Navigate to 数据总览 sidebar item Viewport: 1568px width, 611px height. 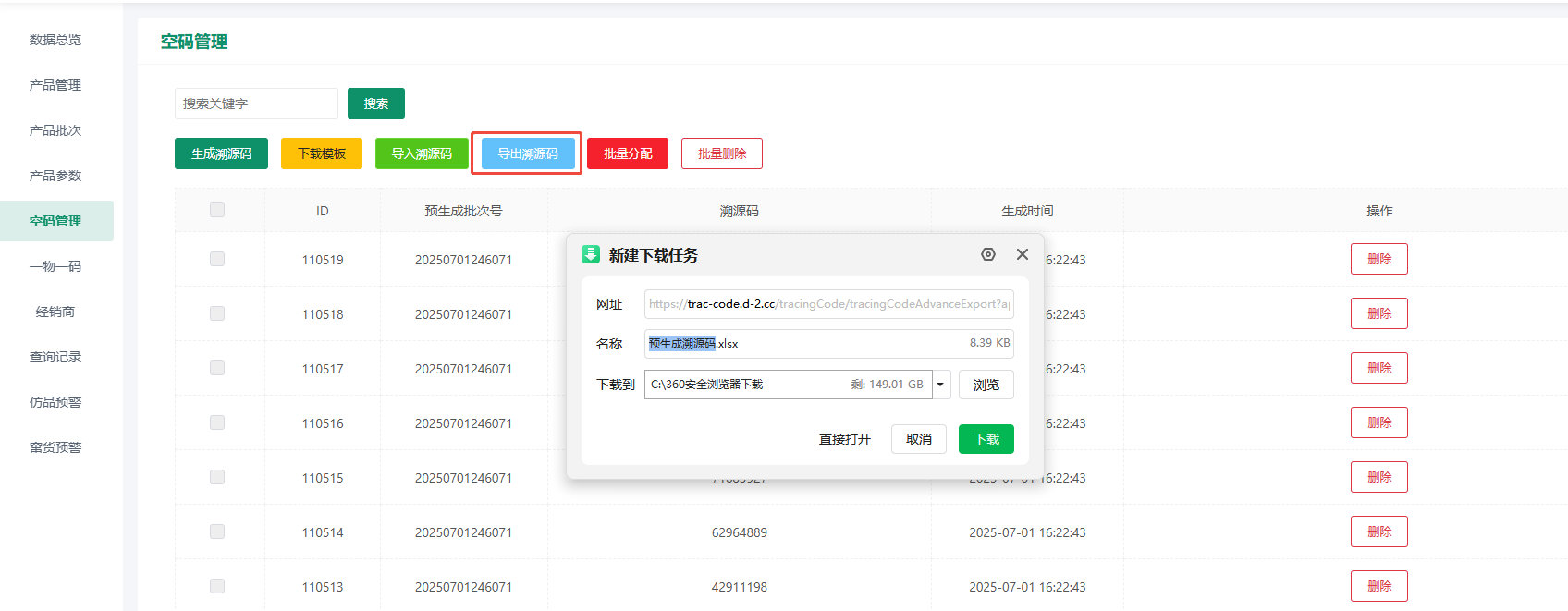(x=55, y=40)
